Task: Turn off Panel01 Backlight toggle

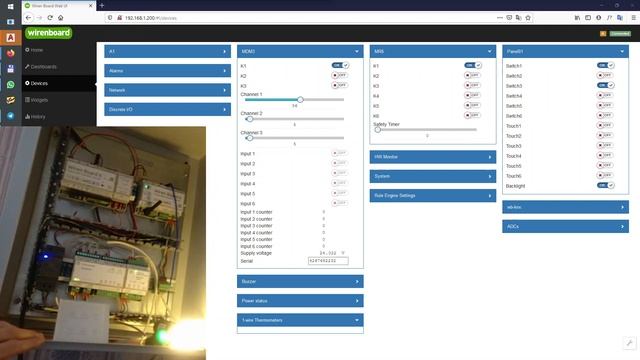Action: click(x=605, y=185)
